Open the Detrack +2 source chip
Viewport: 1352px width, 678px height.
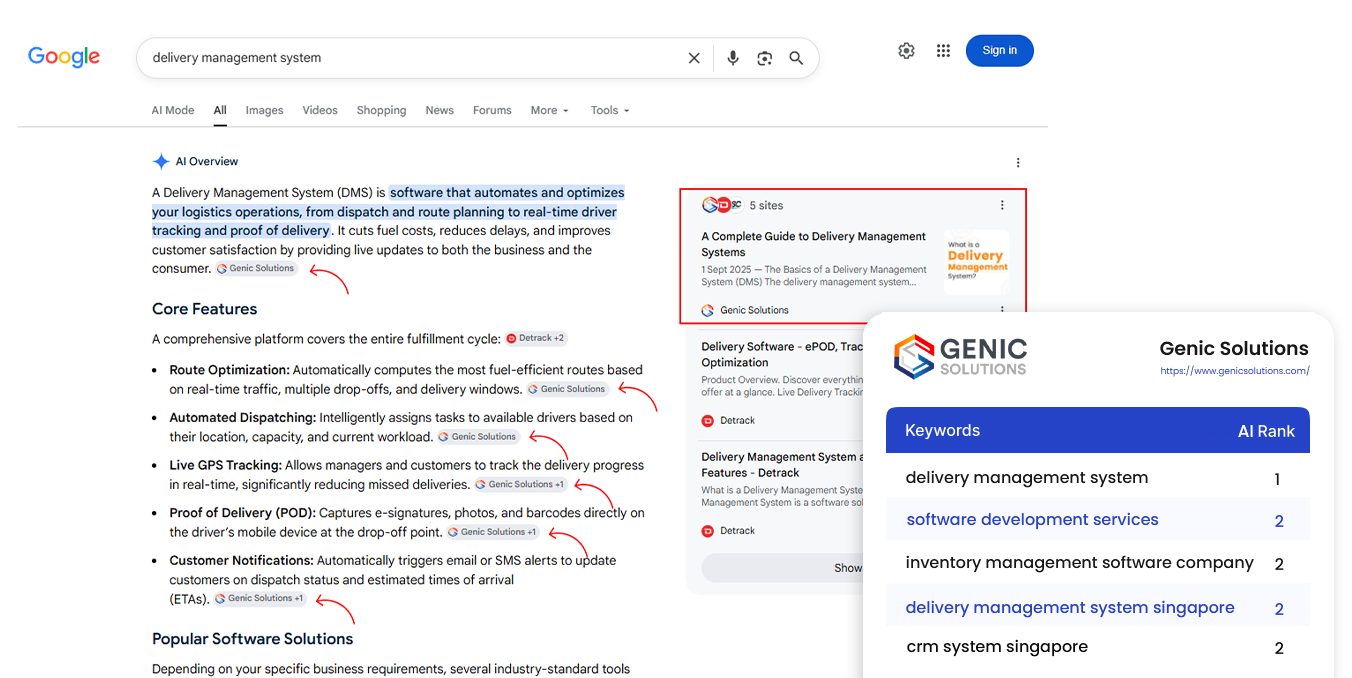[x=536, y=338]
